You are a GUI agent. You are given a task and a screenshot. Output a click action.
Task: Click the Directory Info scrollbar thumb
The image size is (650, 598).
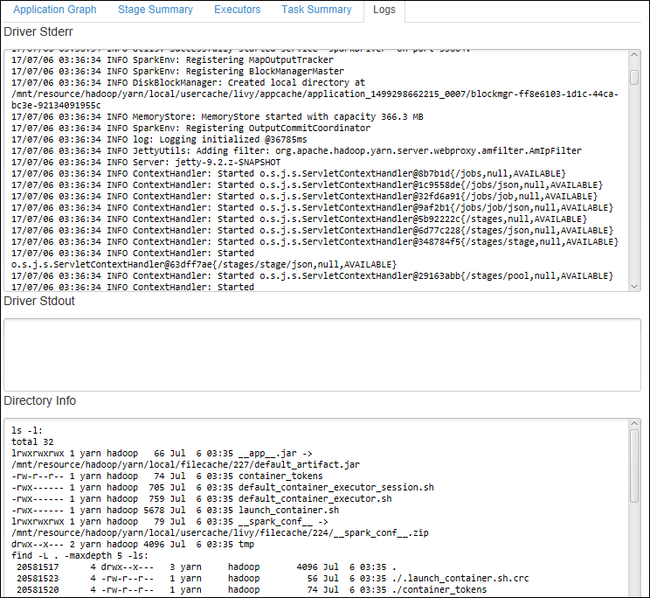pos(634,466)
